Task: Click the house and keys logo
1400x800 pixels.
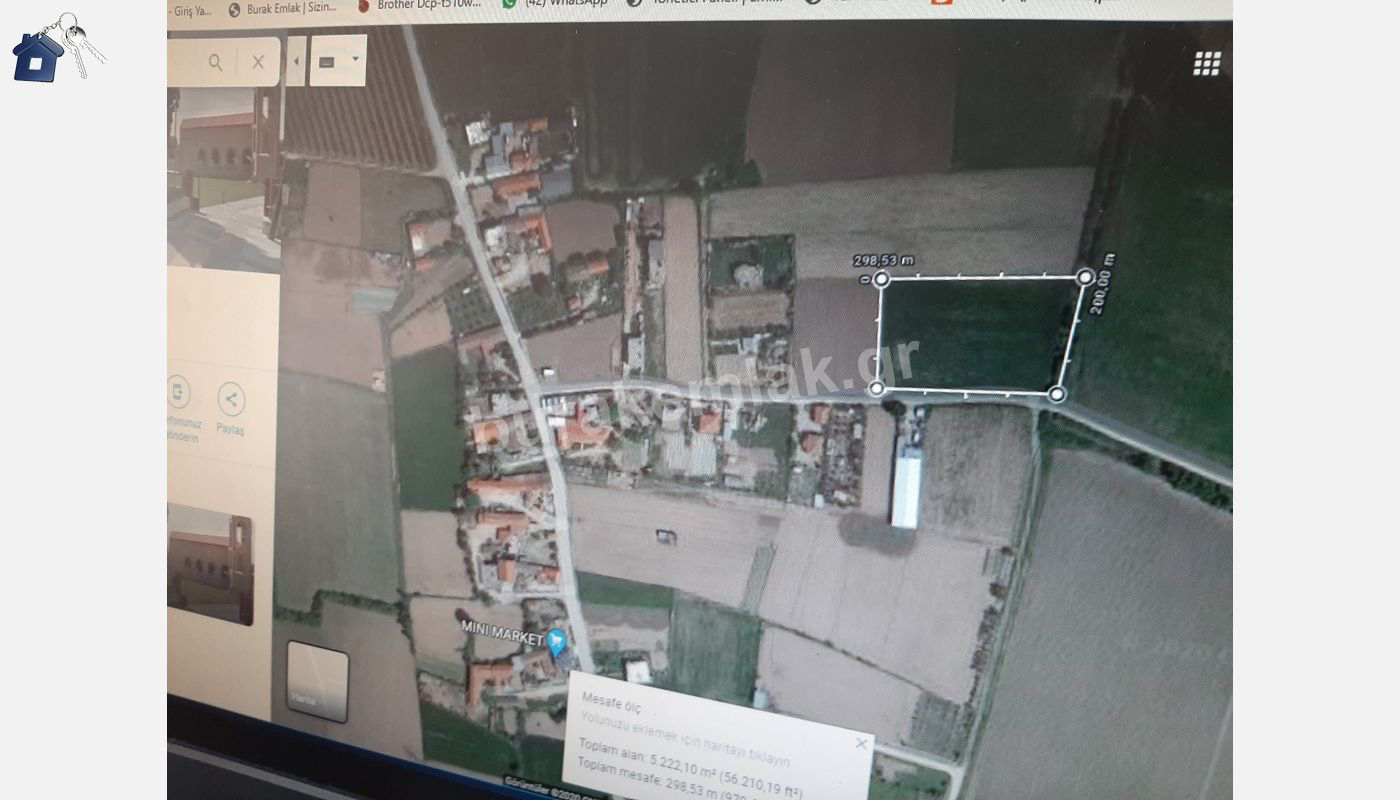Action: coord(58,47)
